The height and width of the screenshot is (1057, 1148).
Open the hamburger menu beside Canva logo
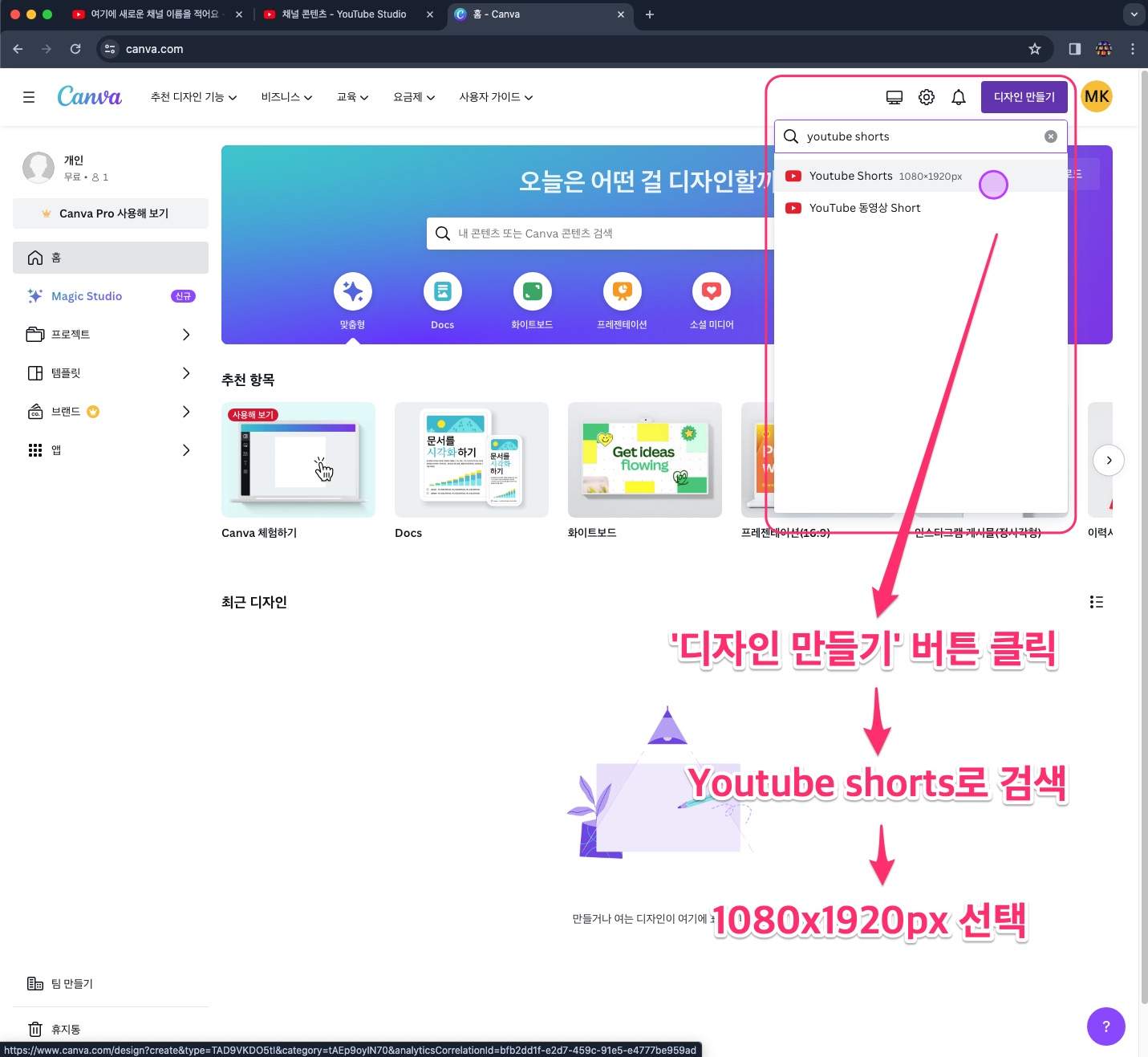[x=29, y=97]
